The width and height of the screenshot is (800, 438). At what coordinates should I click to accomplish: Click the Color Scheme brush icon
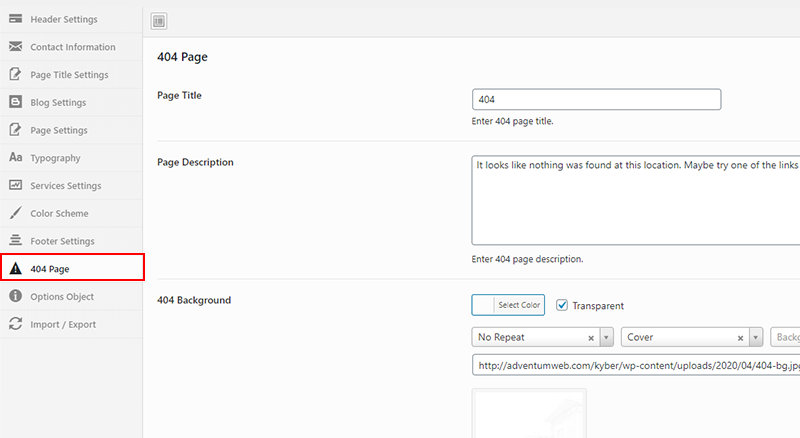pos(16,213)
